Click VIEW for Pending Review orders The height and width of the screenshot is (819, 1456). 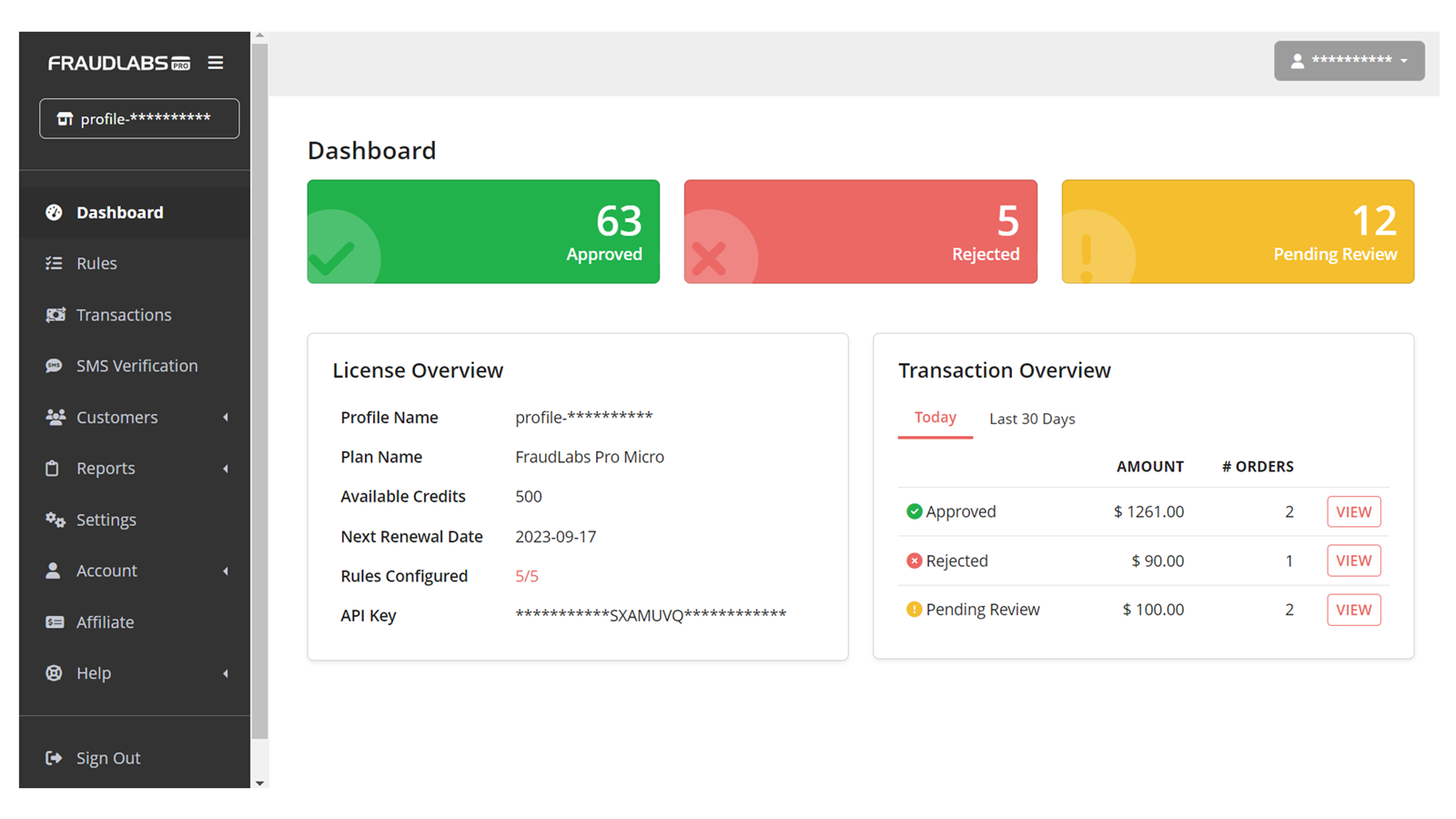[1353, 609]
